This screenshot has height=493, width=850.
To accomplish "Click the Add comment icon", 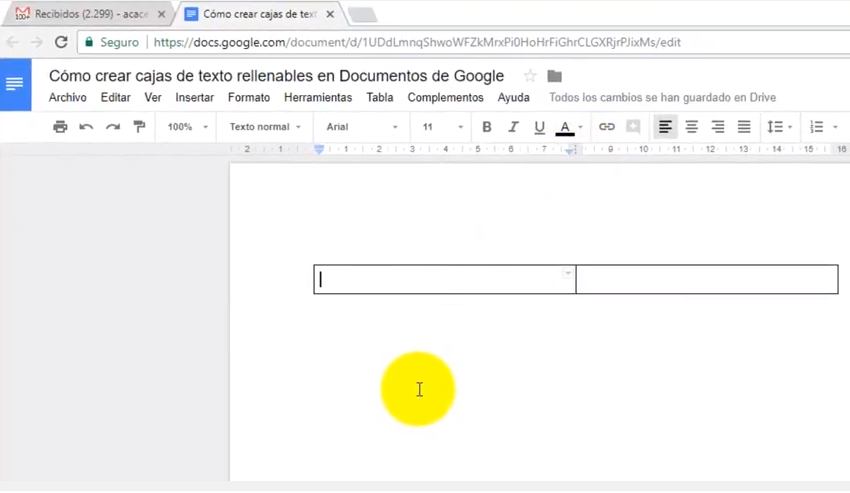I will [633, 127].
